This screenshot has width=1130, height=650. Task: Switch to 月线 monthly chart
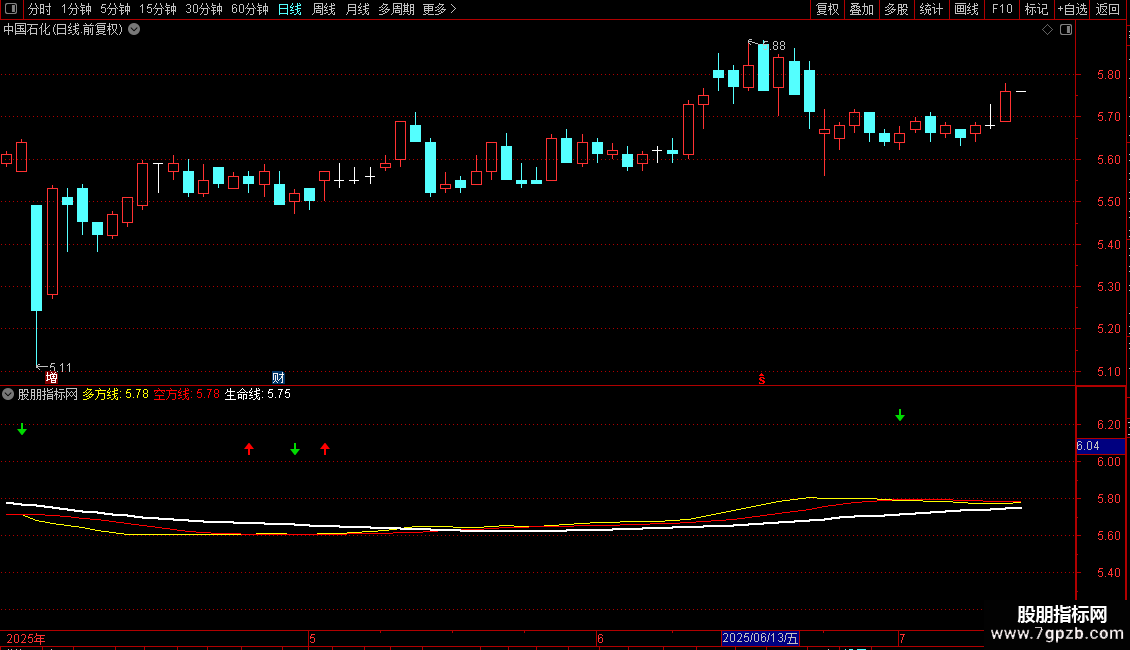[357, 9]
